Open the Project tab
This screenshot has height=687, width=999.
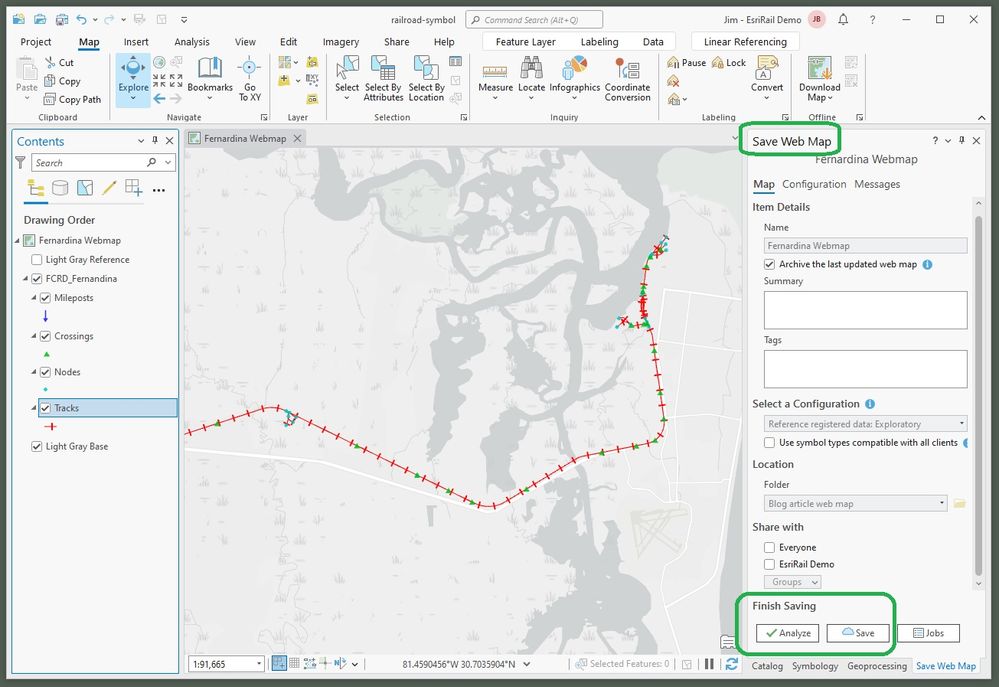click(x=36, y=42)
